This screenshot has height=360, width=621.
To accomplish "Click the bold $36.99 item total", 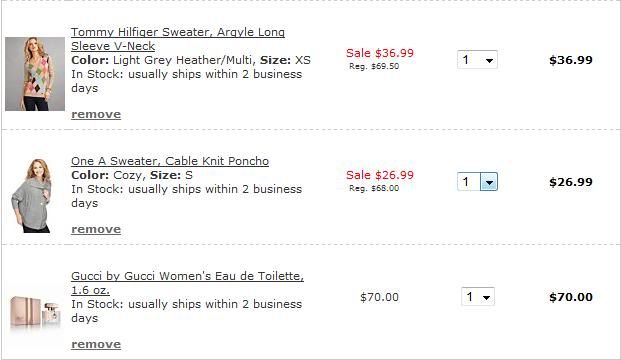I will 571,60.
